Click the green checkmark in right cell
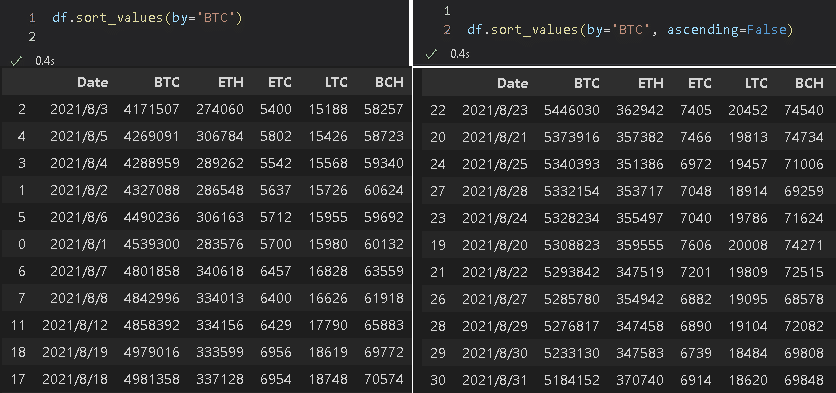The image size is (836, 393). tap(431, 54)
